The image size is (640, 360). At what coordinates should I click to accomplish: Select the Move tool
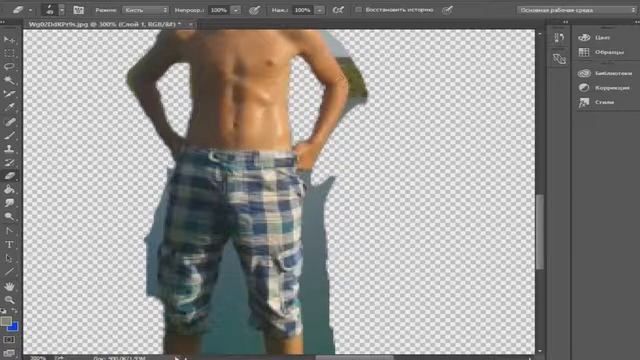pos(9,40)
